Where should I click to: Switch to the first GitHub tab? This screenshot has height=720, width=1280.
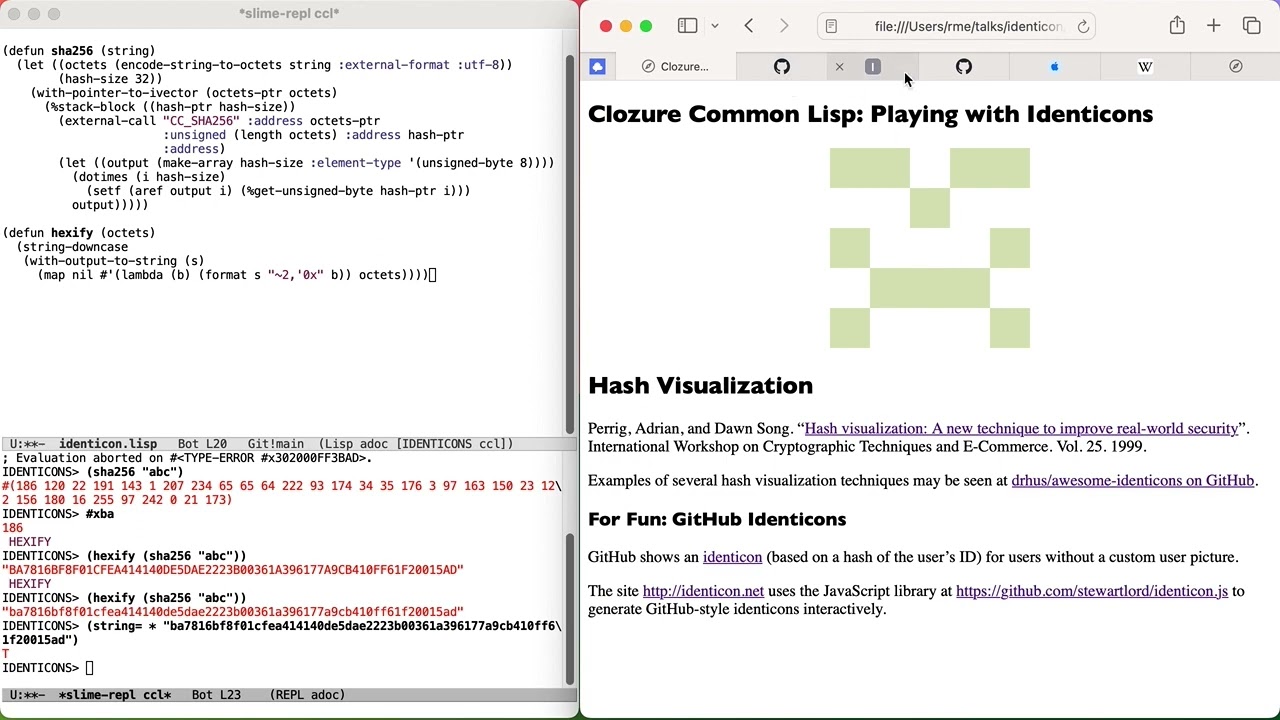pyautogui.click(x=782, y=67)
